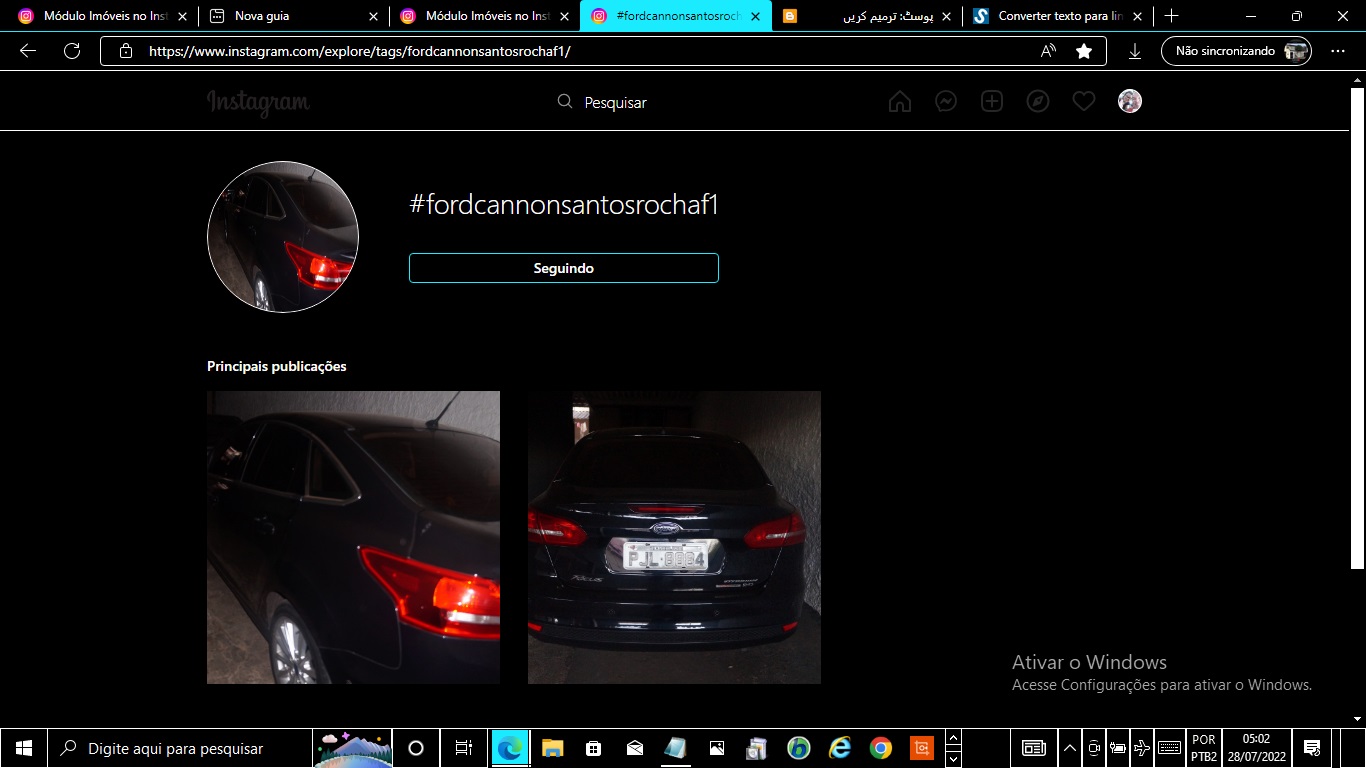Close the Converter texto para link tab
Viewport: 1366px width, 768px height.
(x=1137, y=16)
